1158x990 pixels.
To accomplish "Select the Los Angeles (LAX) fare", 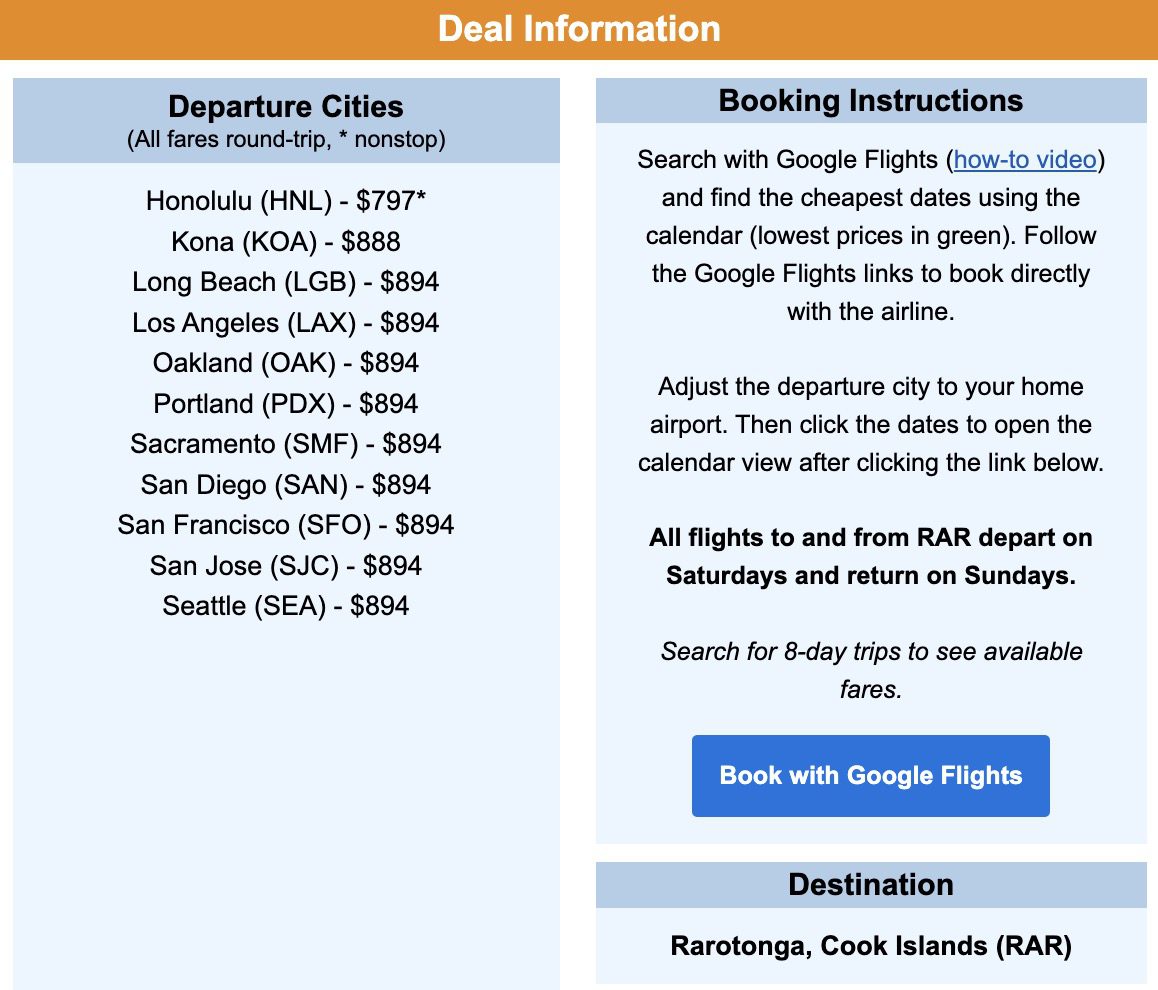I will [x=285, y=322].
